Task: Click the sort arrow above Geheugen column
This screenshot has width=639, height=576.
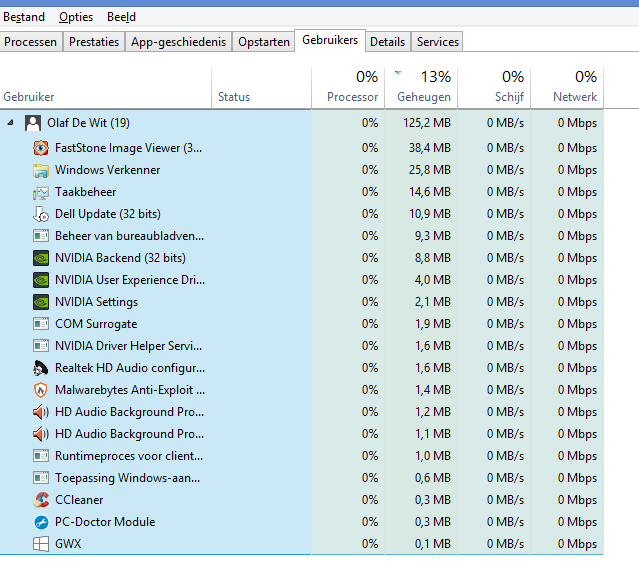Action: pos(398,73)
